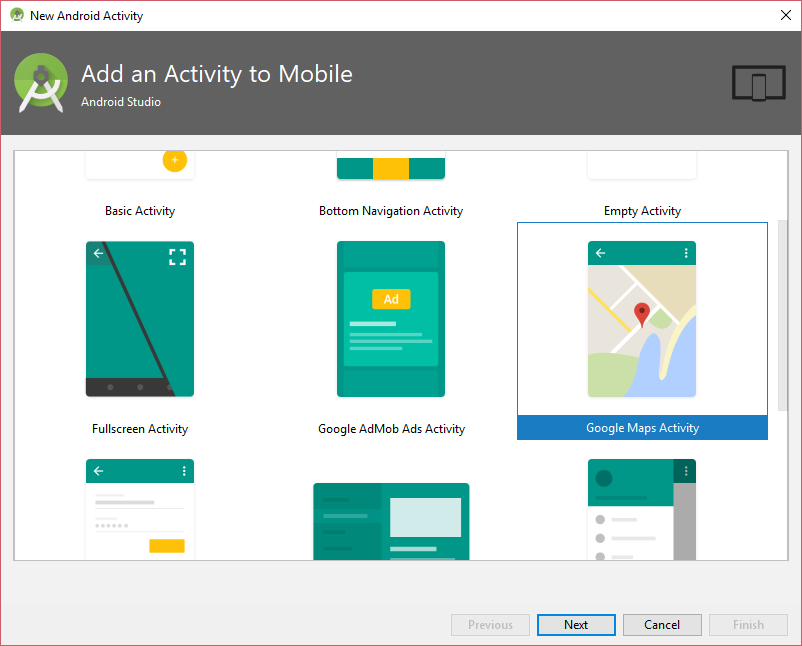Click the back arrow on the Maps preview
The image size is (802, 646).
tap(600, 252)
